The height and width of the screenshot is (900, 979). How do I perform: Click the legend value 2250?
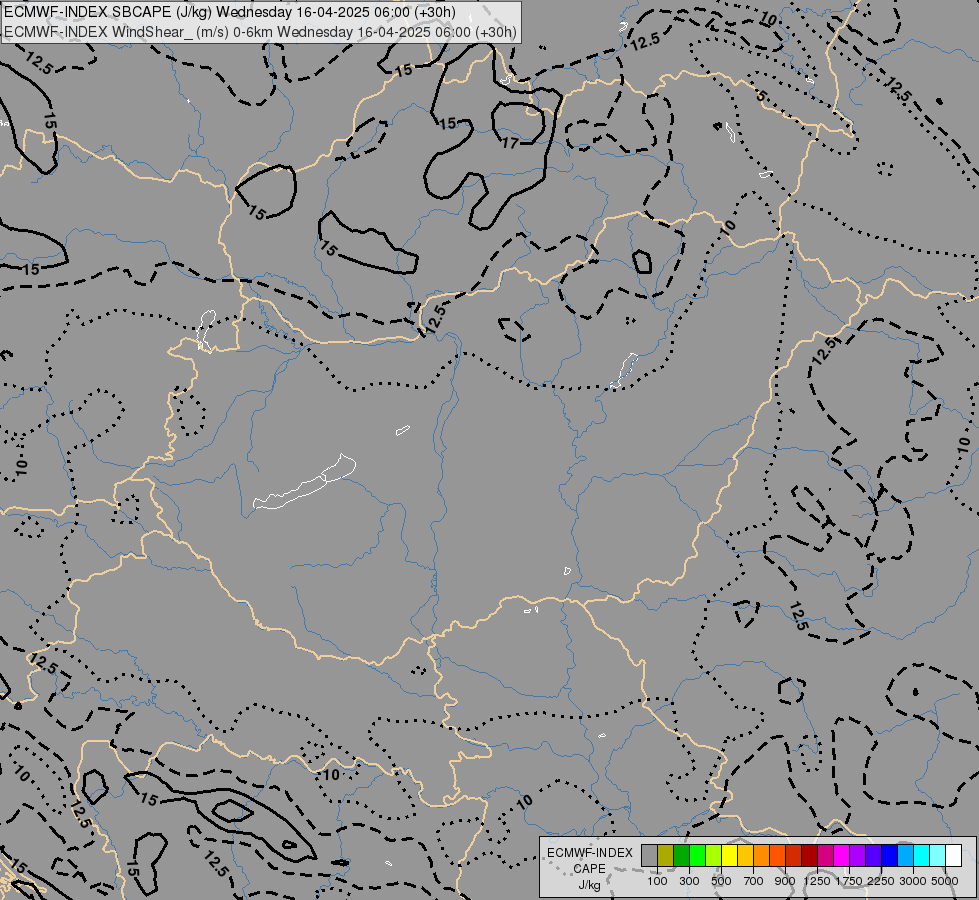click(x=881, y=881)
